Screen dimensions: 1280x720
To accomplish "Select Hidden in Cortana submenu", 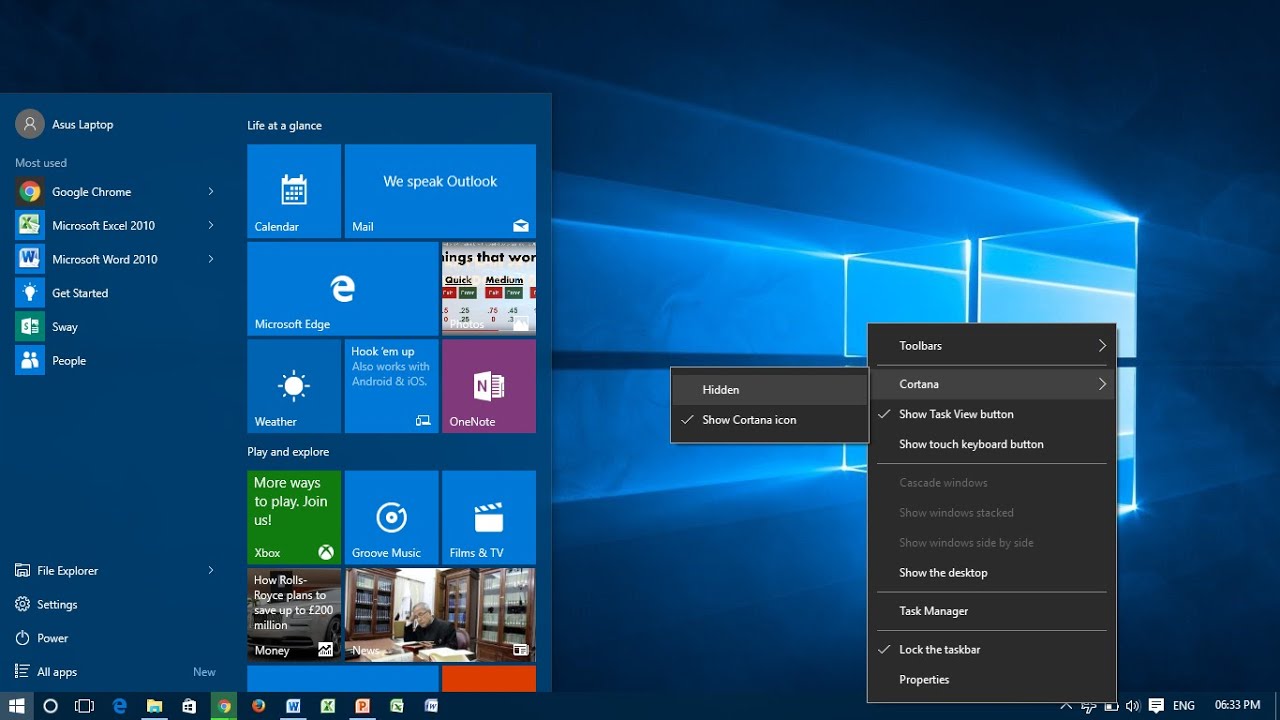I will (x=769, y=390).
